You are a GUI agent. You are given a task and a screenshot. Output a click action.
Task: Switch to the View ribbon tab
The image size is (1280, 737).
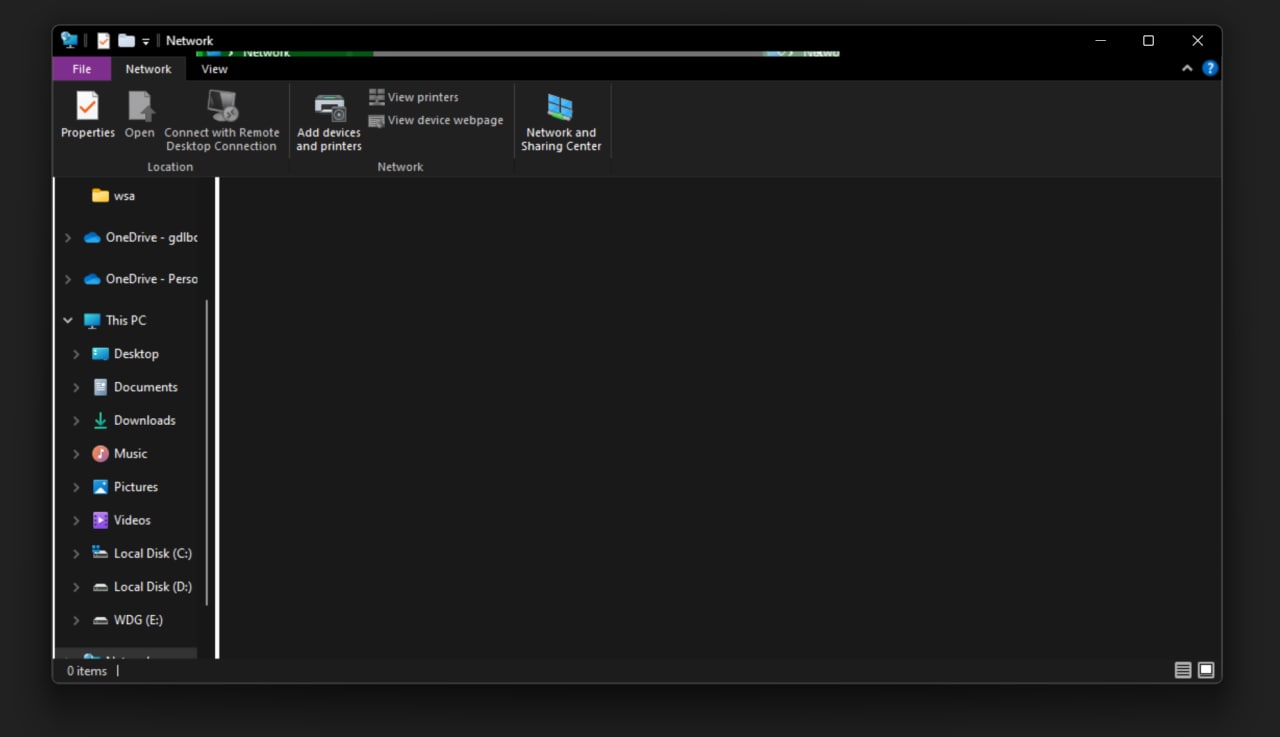click(x=214, y=69)
